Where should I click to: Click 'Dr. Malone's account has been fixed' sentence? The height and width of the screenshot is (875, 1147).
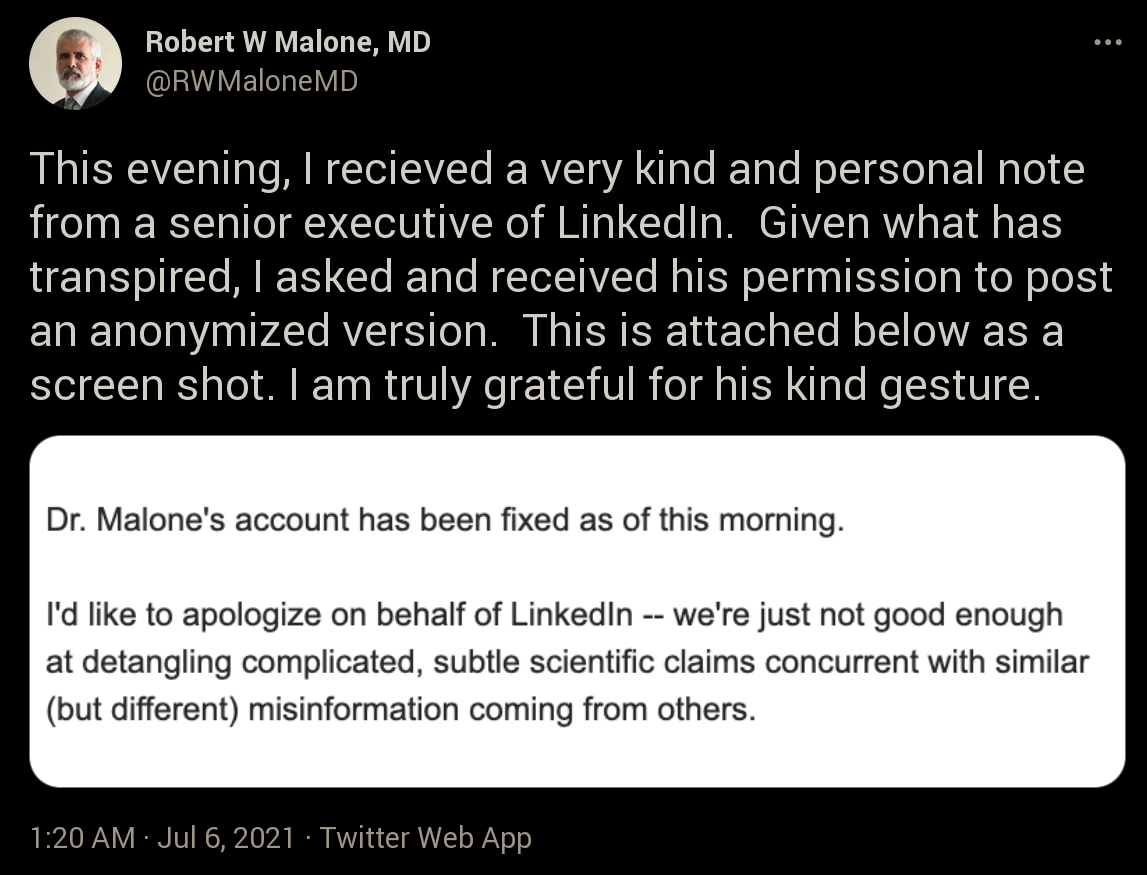(445, 520)
